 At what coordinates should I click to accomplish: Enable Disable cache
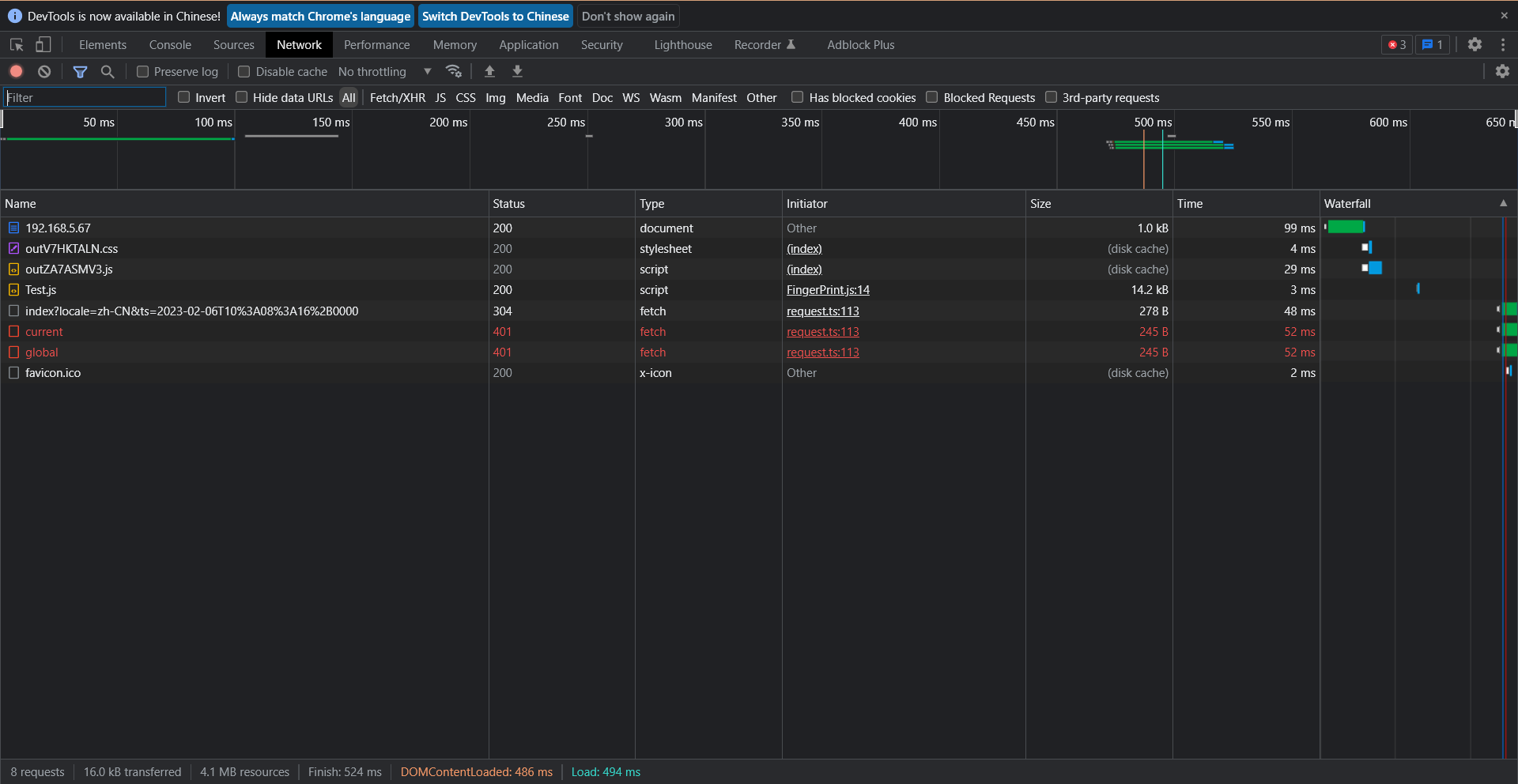(x=244, y=71)
